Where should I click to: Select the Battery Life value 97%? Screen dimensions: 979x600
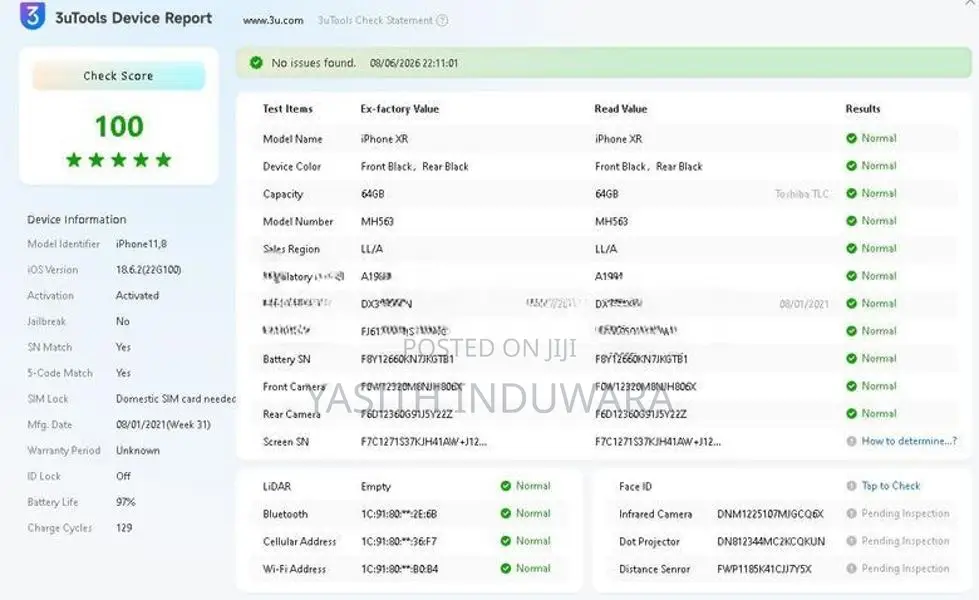pyautogui.click(x=125, y=502)
